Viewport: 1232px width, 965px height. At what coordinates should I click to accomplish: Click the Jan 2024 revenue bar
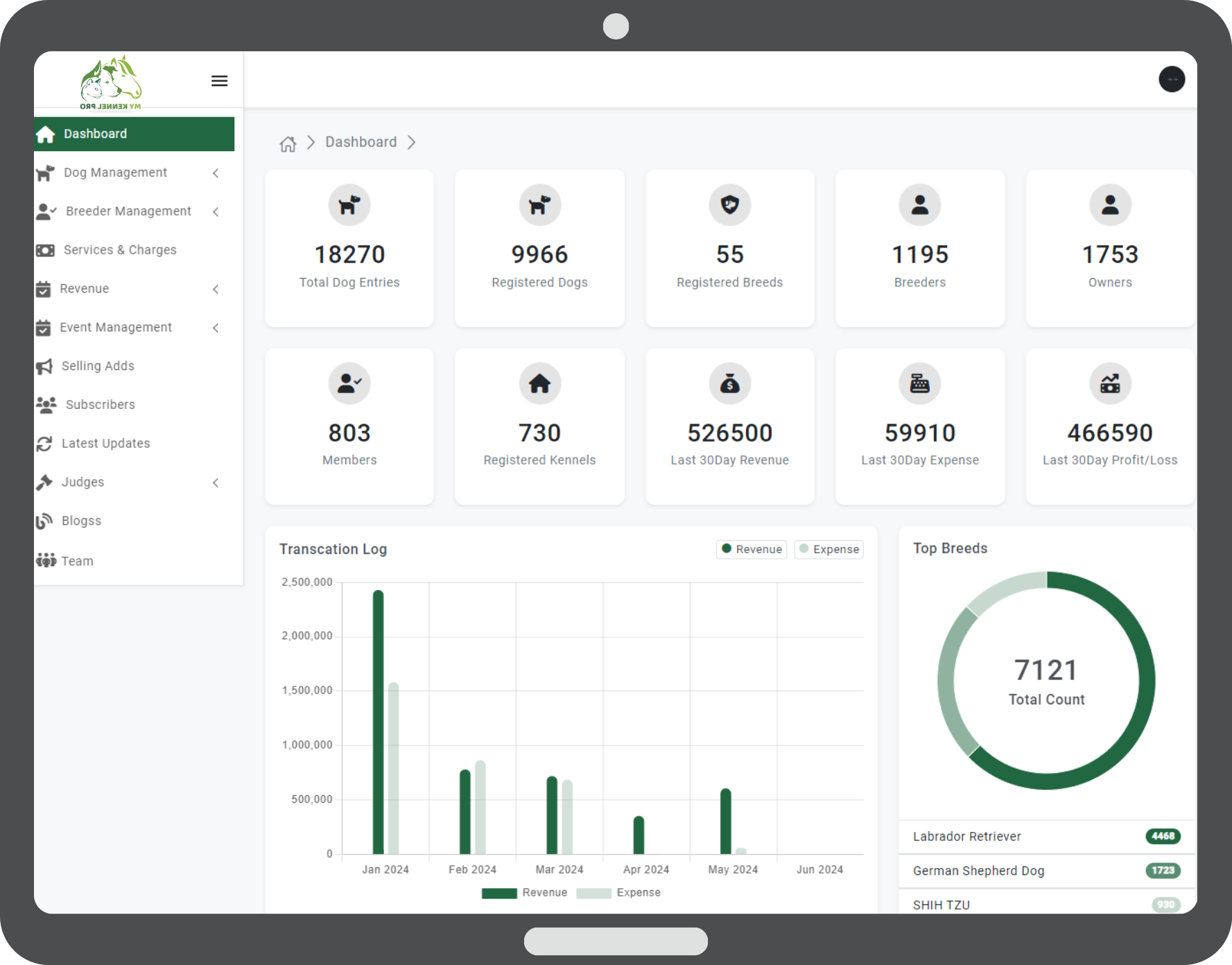point(378,722)
